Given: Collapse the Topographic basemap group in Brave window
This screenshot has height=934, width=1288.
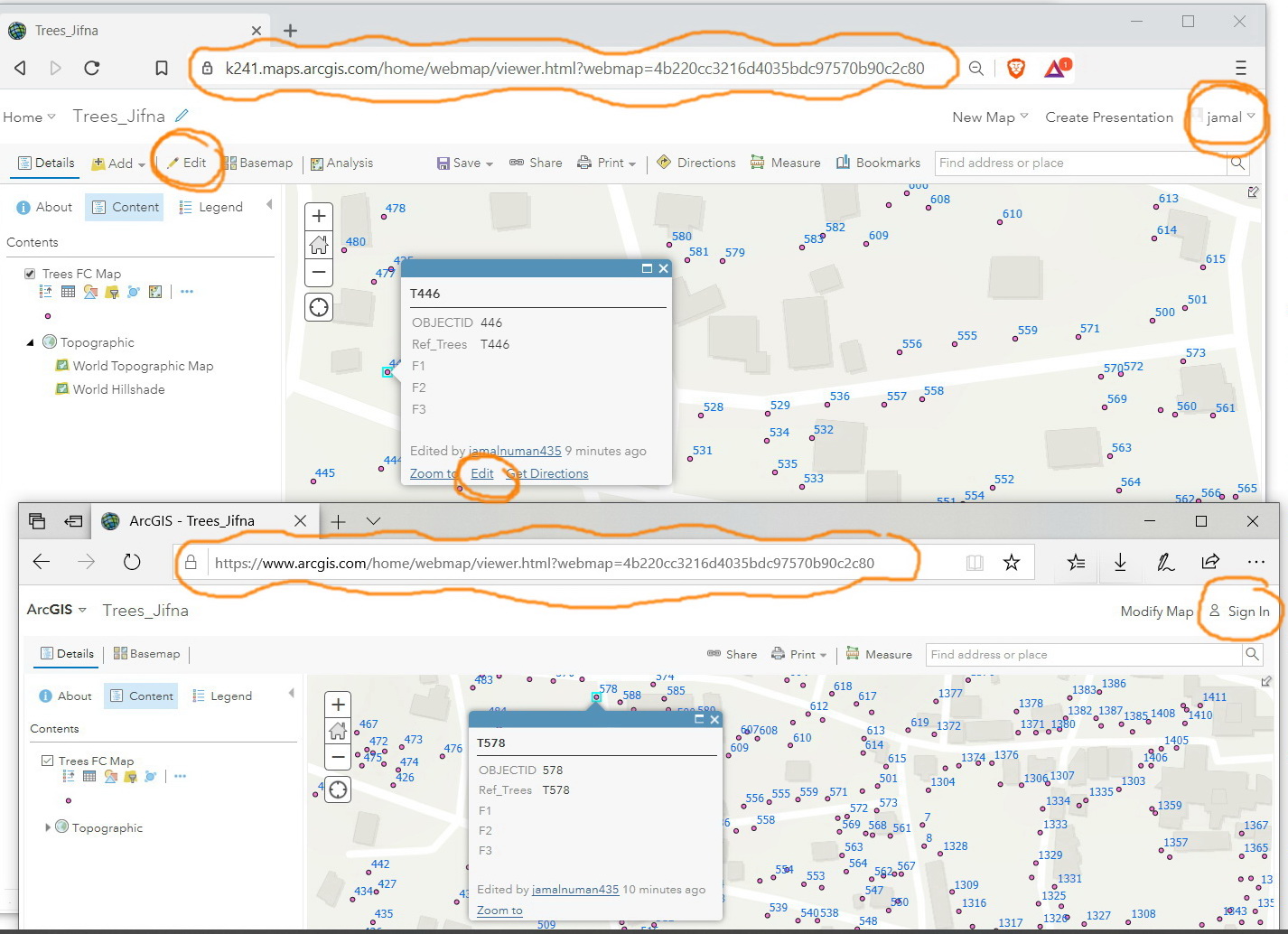Looking at the screenshot, I should [30, 342].
